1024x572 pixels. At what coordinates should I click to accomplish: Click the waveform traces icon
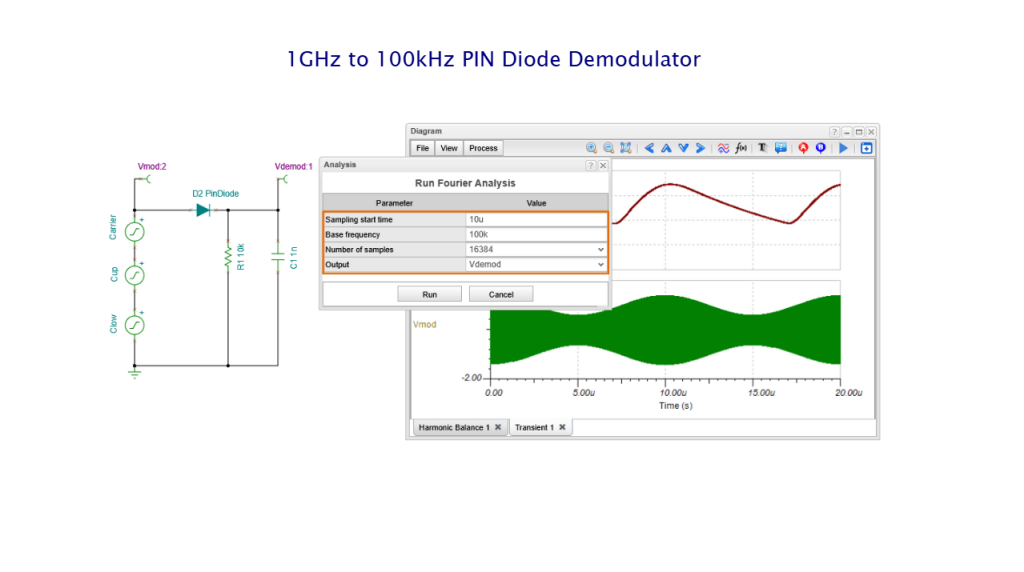723,148
